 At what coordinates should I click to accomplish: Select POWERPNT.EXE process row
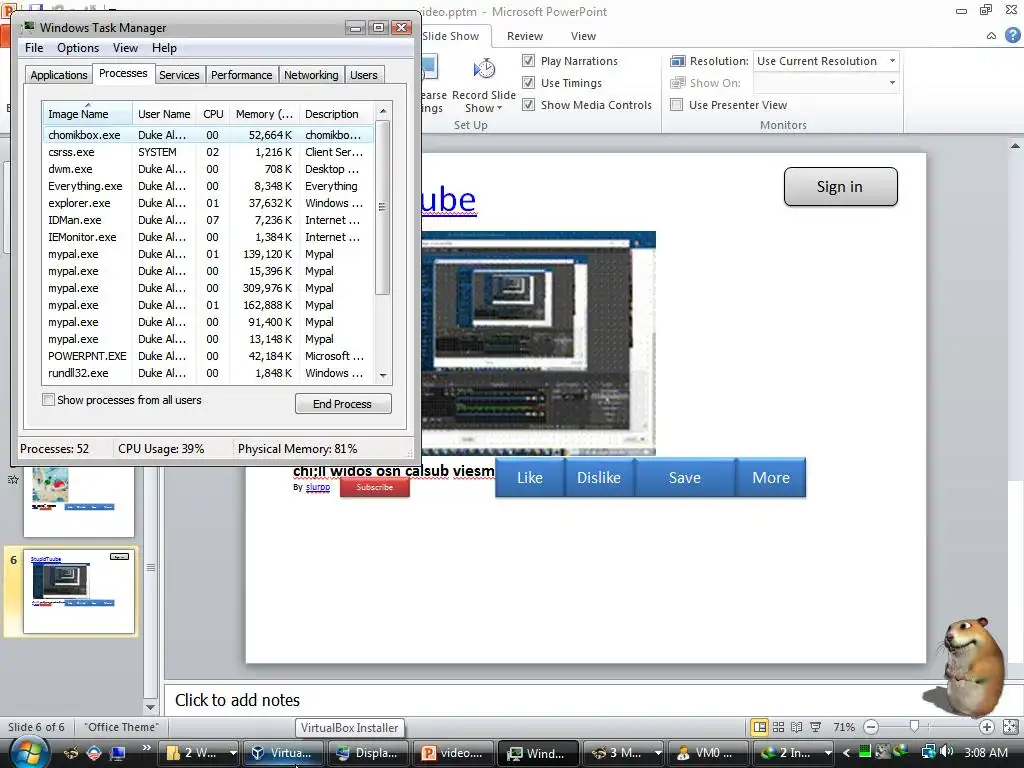tap(208, 356)
